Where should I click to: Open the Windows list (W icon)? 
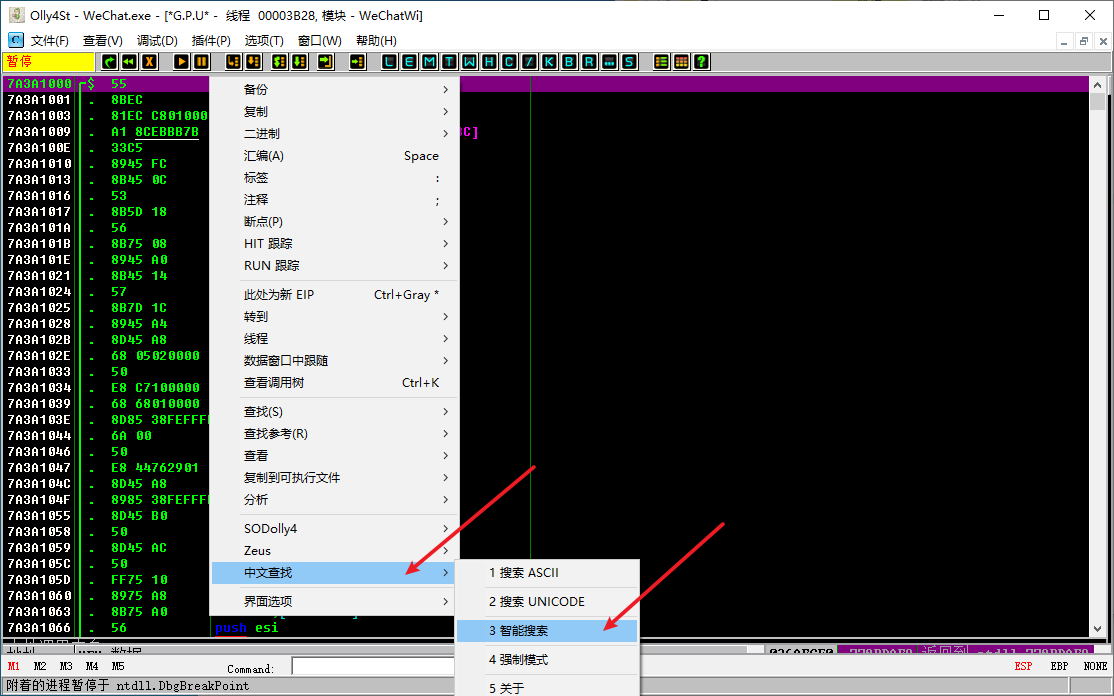(x=469, y=62)
